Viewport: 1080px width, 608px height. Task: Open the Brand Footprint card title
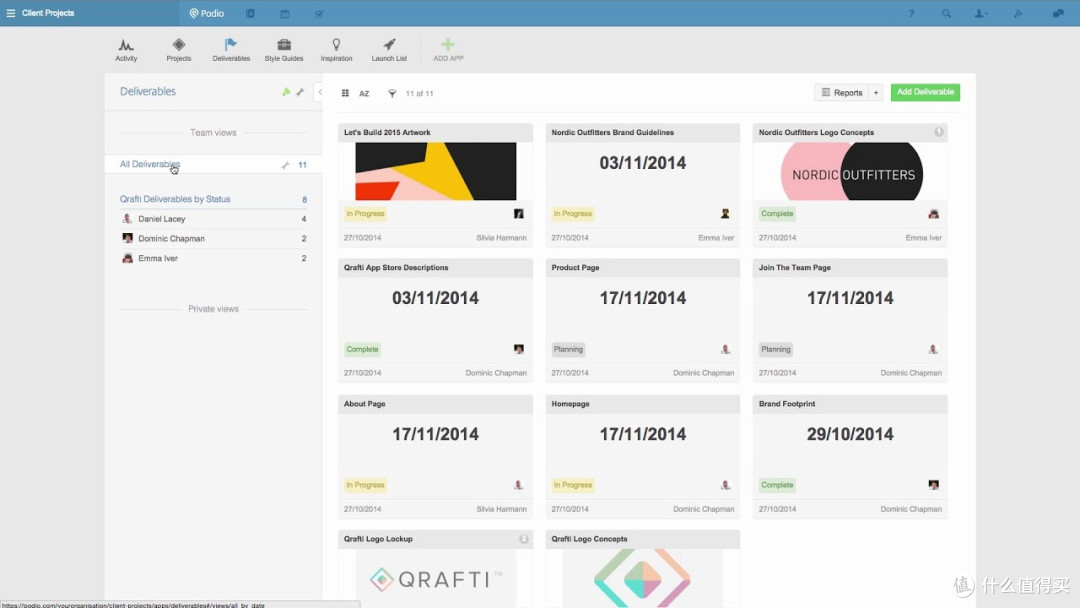pos(787,403)
